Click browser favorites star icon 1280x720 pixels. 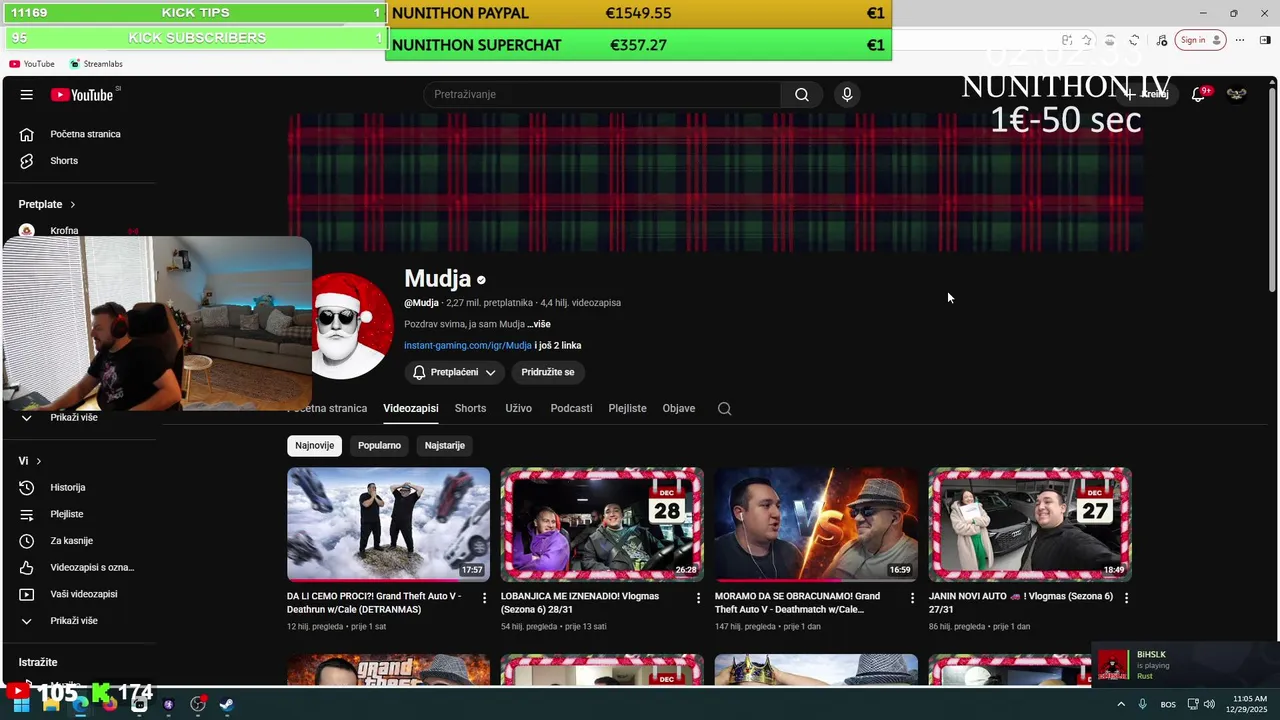1087,40
